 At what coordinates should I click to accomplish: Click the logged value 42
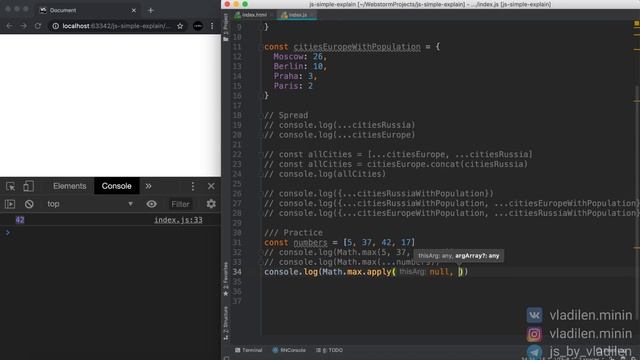pos(20,220)
